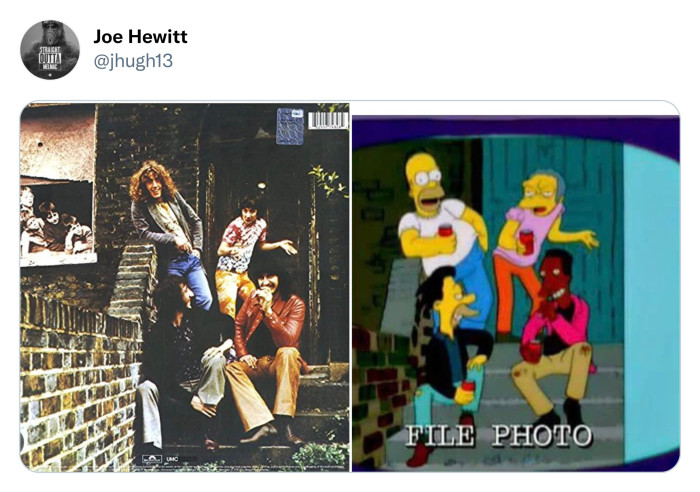Click the barcode on the album cover

(328, 121)
